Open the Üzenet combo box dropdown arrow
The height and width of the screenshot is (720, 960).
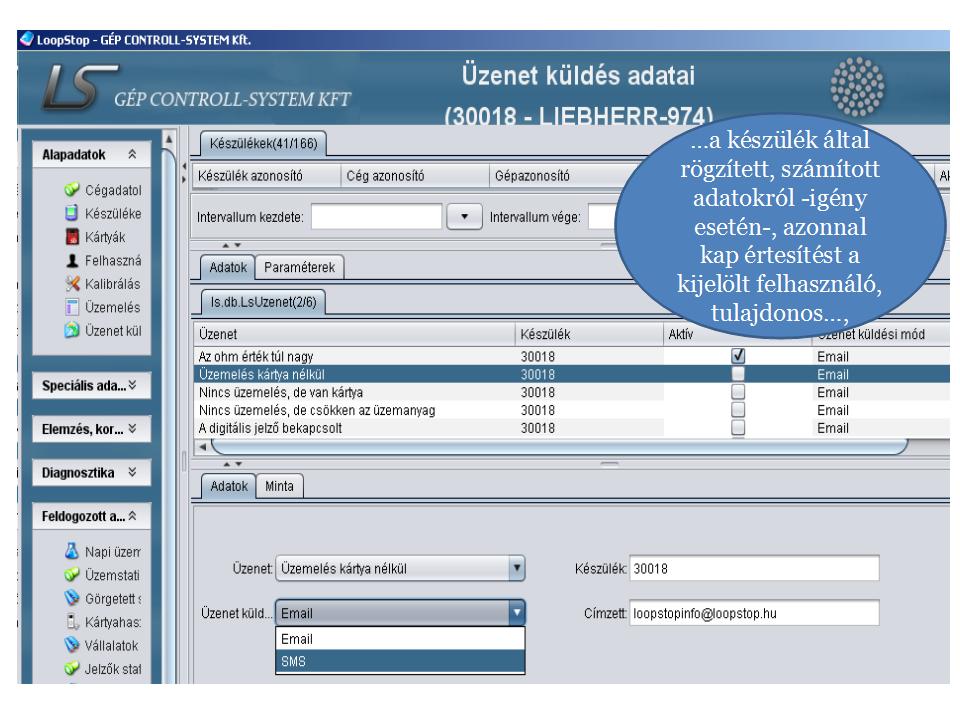(x=516, y=569)
